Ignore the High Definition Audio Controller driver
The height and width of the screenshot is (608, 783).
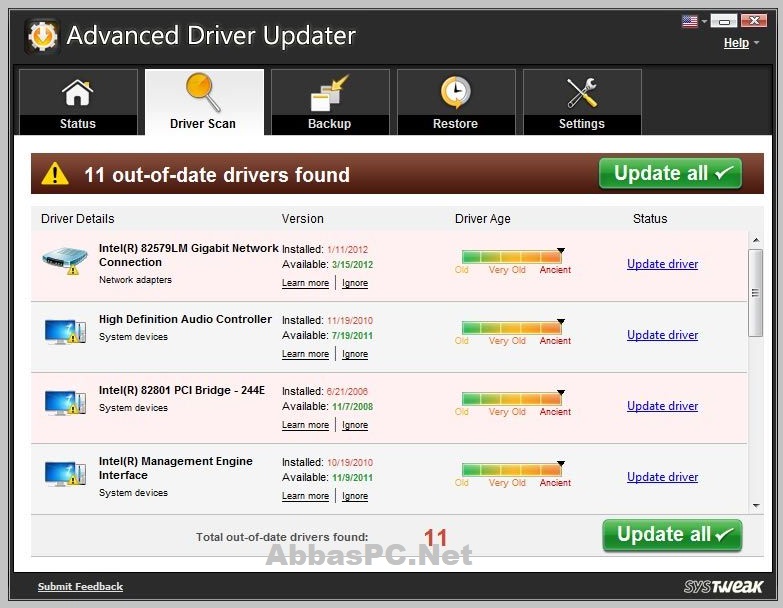pos(355,353)
